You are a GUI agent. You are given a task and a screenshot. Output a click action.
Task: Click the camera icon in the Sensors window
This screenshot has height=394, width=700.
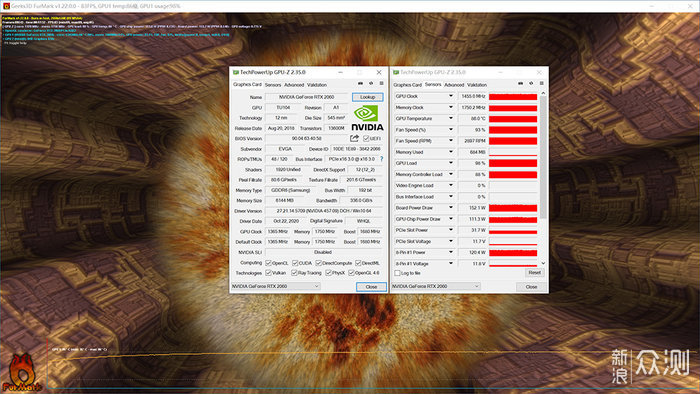point(520,83)
